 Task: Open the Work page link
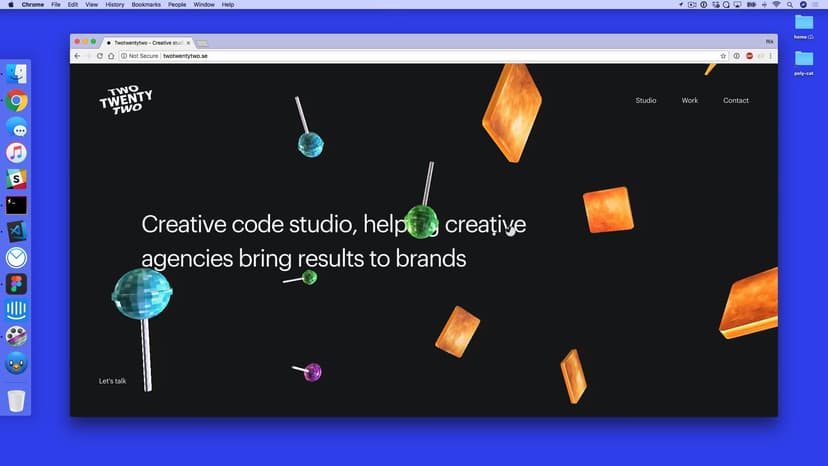coord(690,101)
